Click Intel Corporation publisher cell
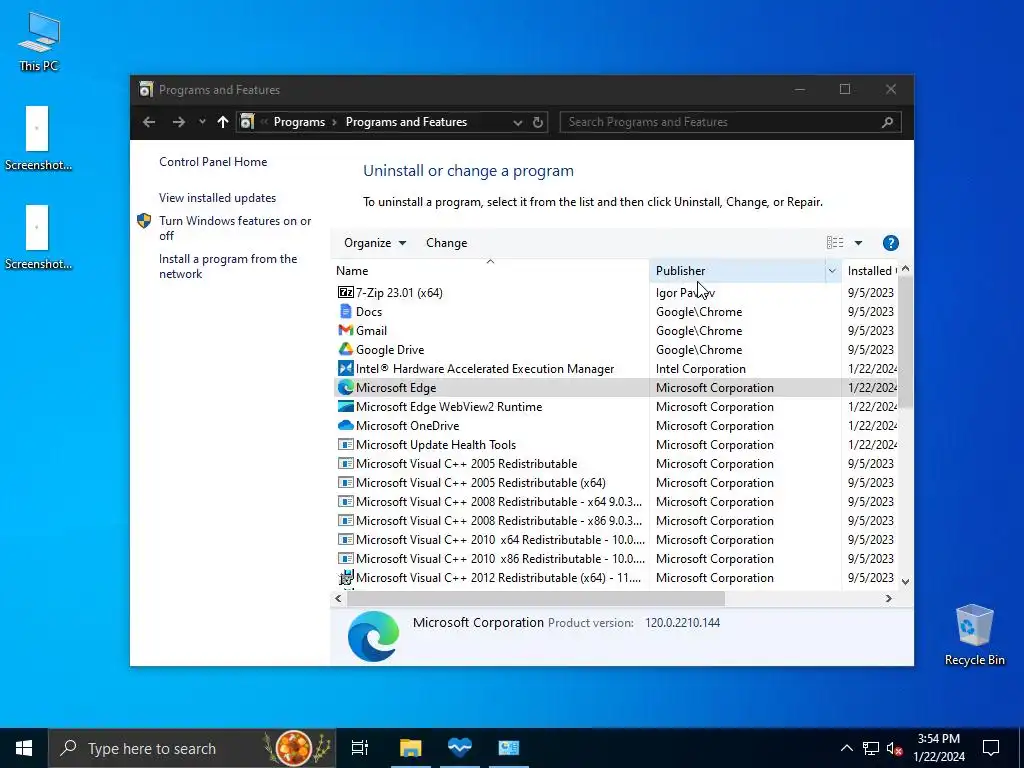The image size is (1024, 768). (x=701, y=368)
